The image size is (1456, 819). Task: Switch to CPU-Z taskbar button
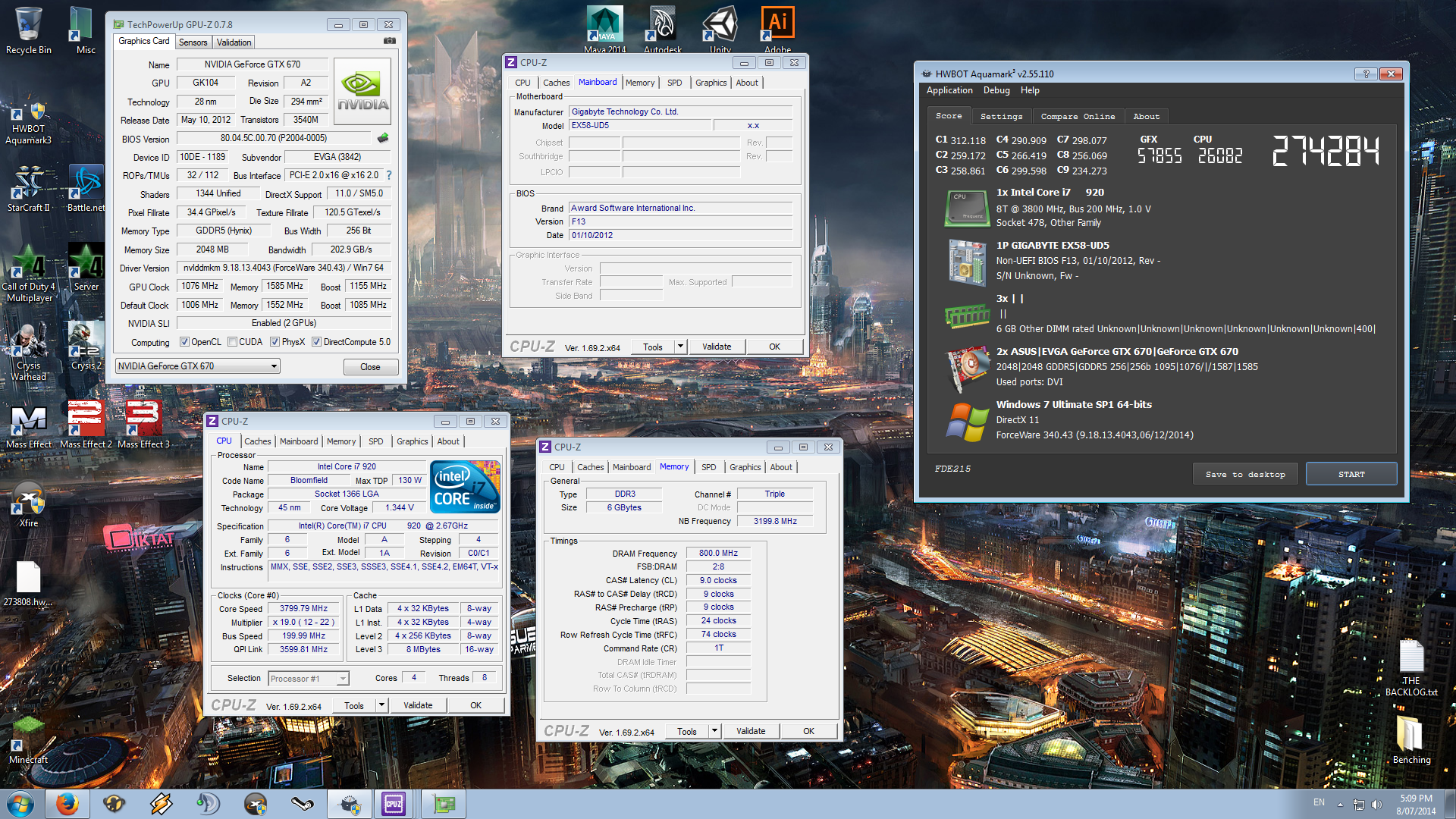click(394, 804)
